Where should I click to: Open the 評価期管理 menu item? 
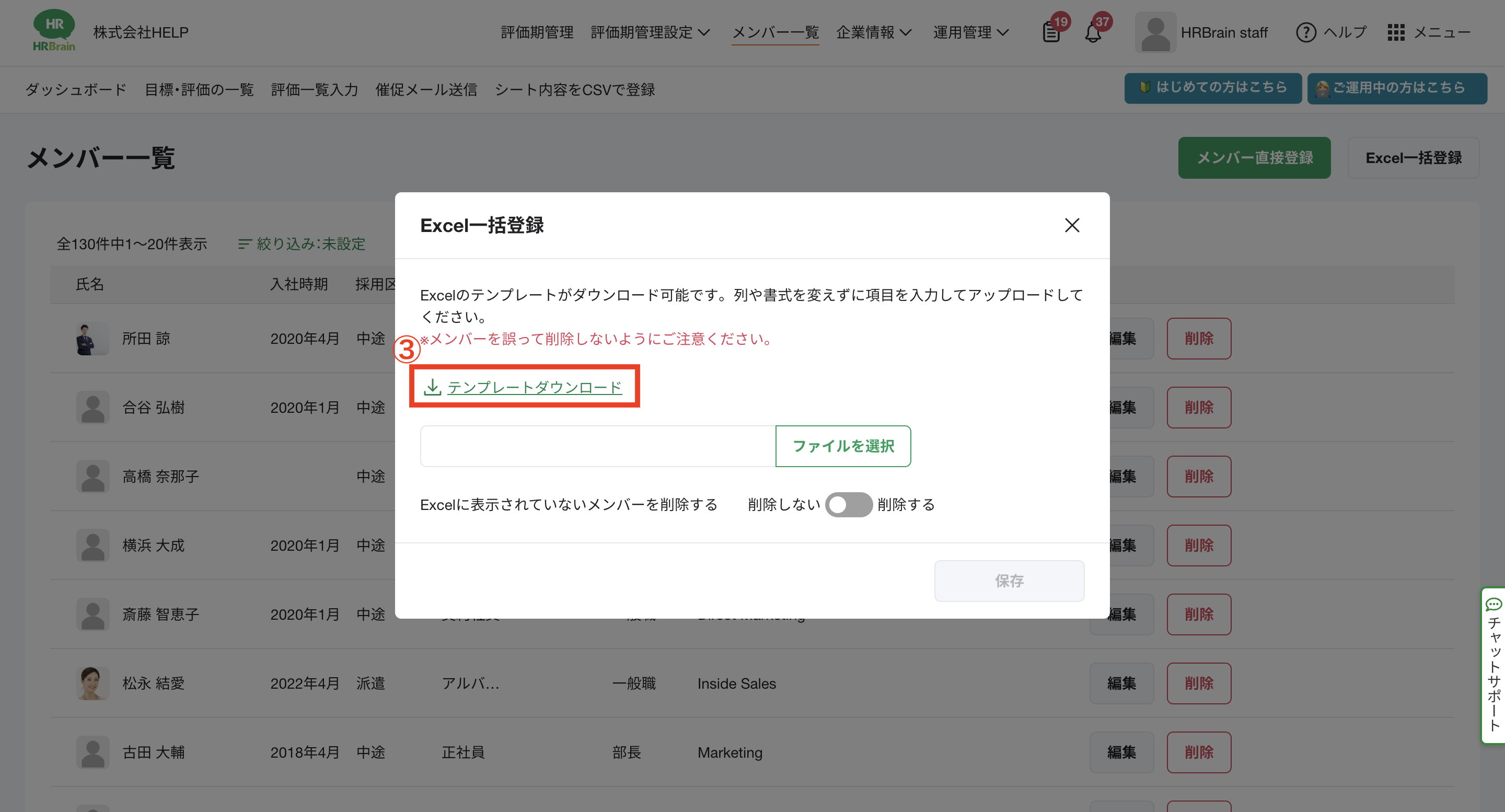tap(537, 32)
